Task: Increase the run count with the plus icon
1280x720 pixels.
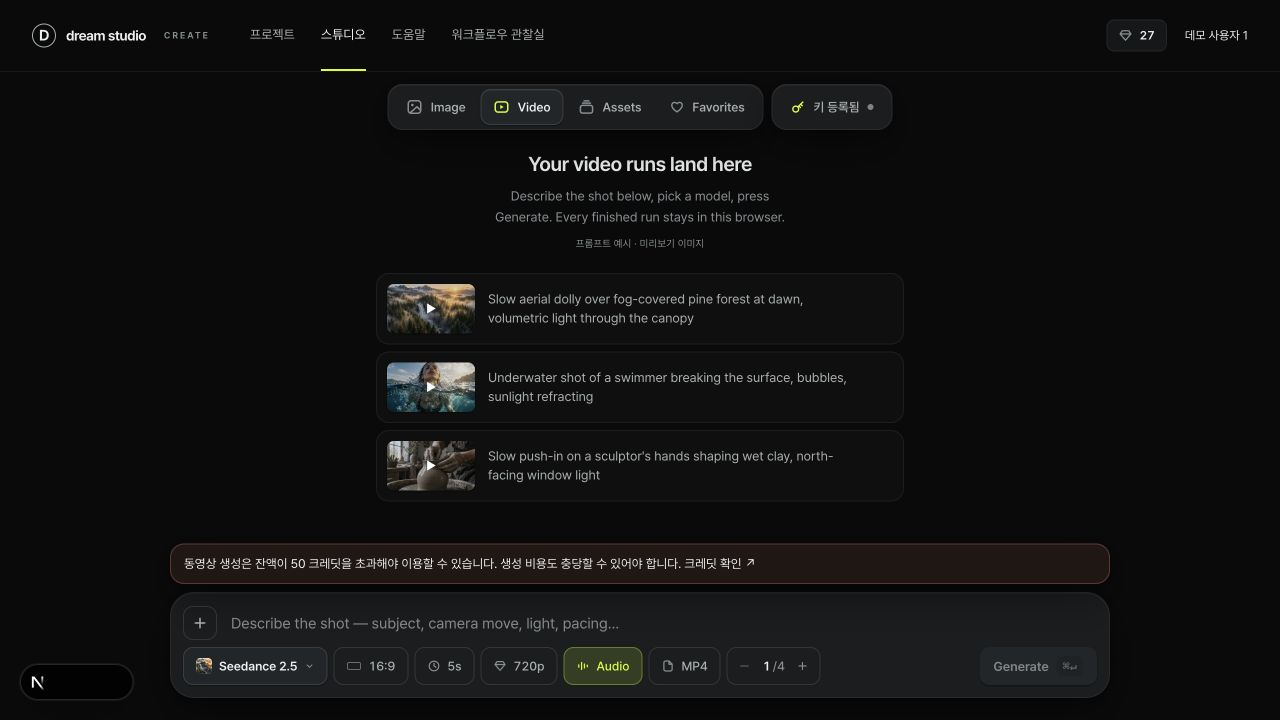Action: pyautogui.click(x=802, y=666)
